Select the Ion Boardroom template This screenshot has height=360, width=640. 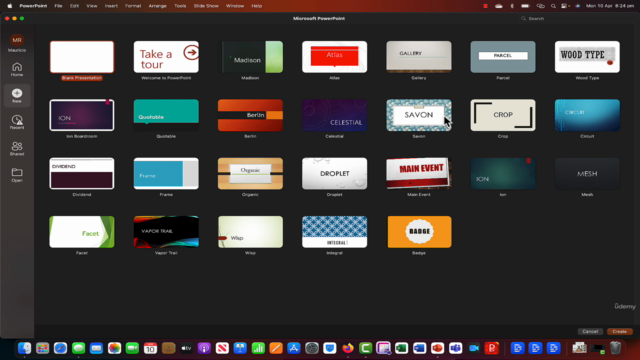(82, 115)
